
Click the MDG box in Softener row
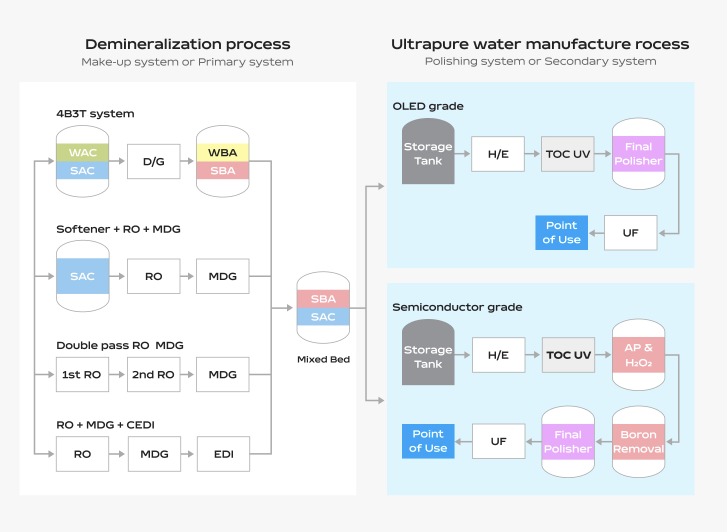(x=223, y=276)
